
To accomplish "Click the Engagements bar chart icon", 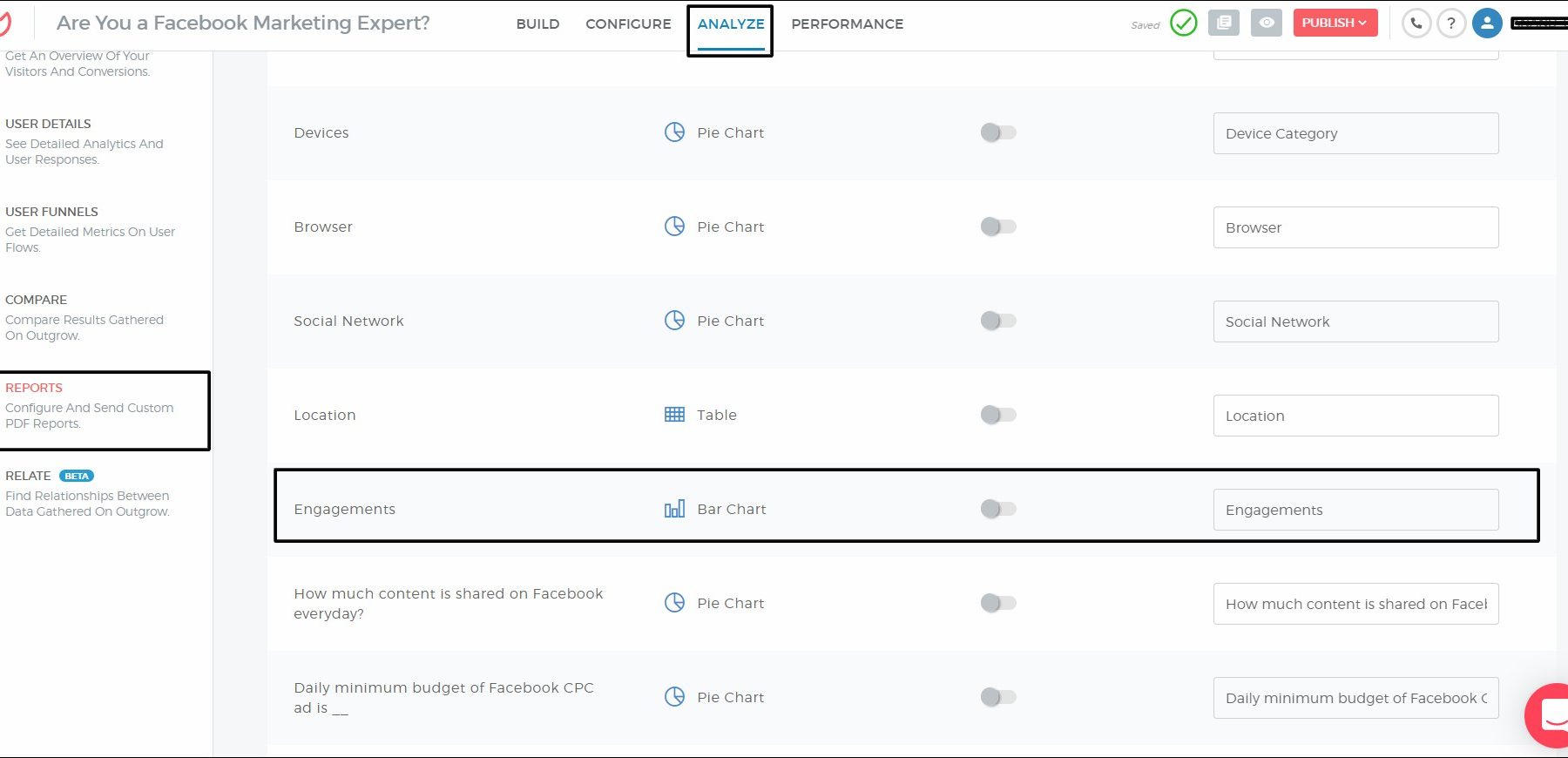I will click(x=674, y=510).
